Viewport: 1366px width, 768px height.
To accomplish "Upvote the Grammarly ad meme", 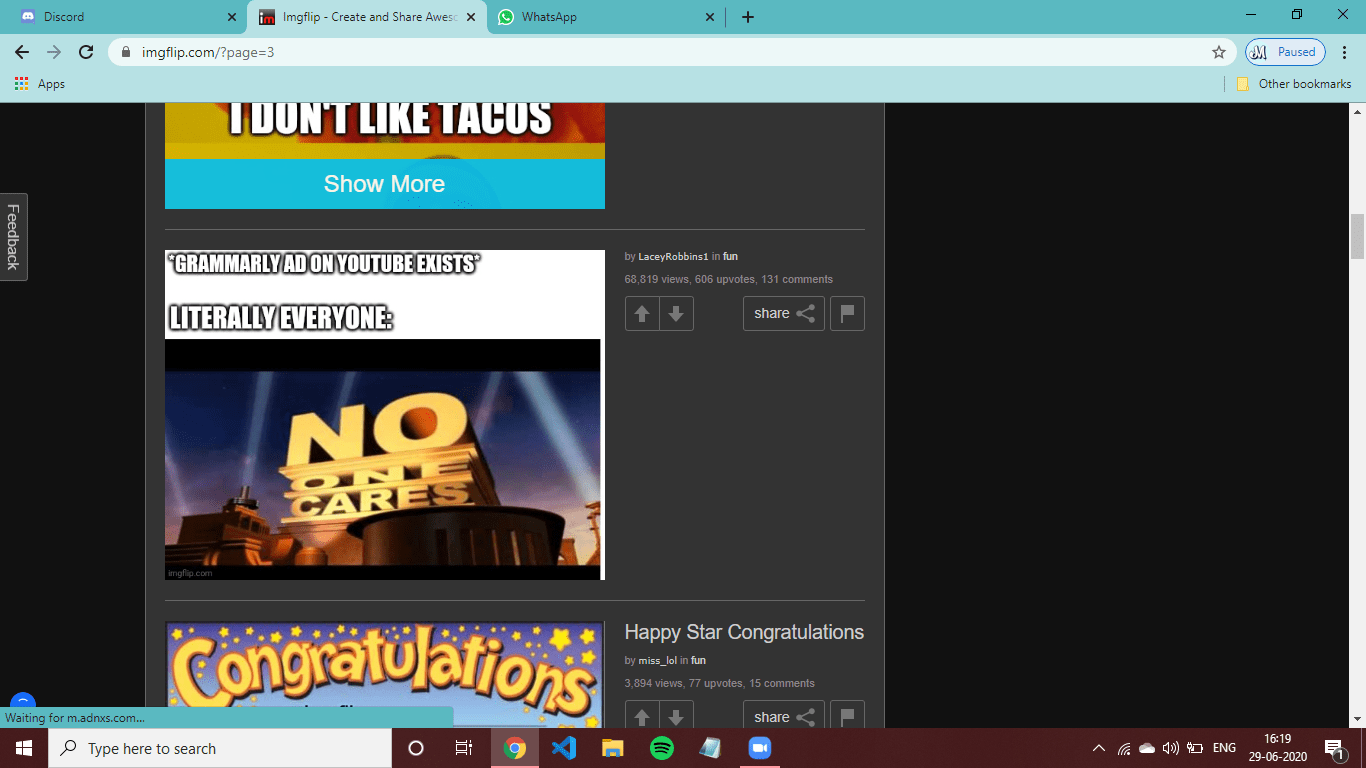I will pyautogui.click(x=642, y=313).
